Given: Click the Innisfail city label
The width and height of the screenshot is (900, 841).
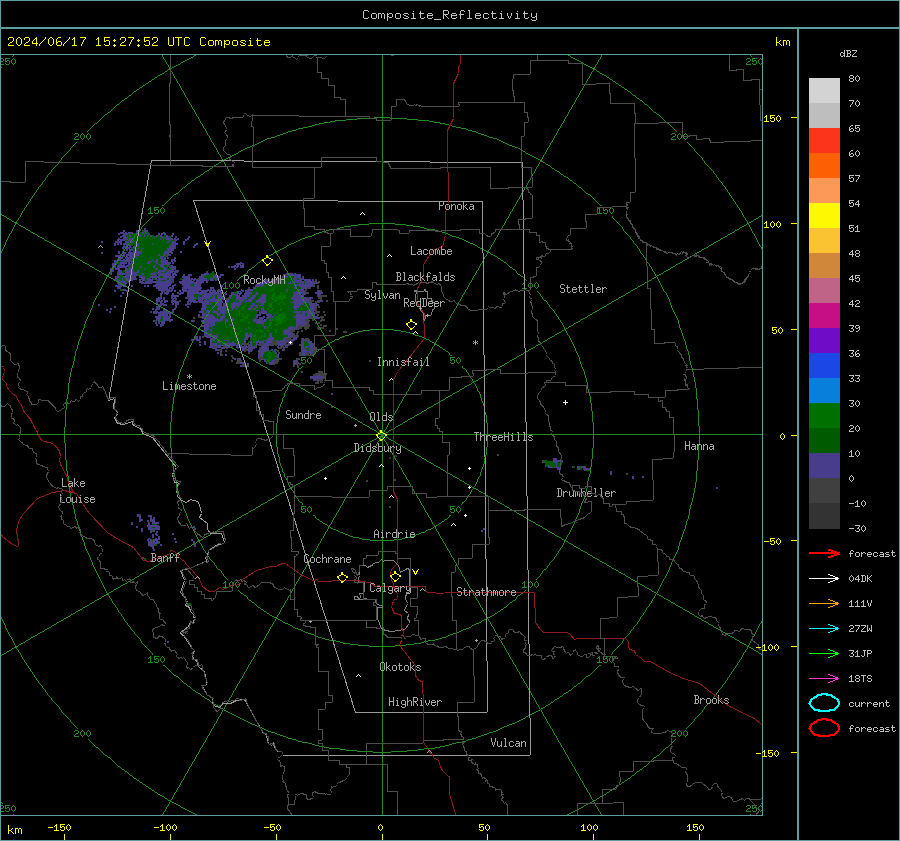Looking at the screenshot, I should 403,362.
